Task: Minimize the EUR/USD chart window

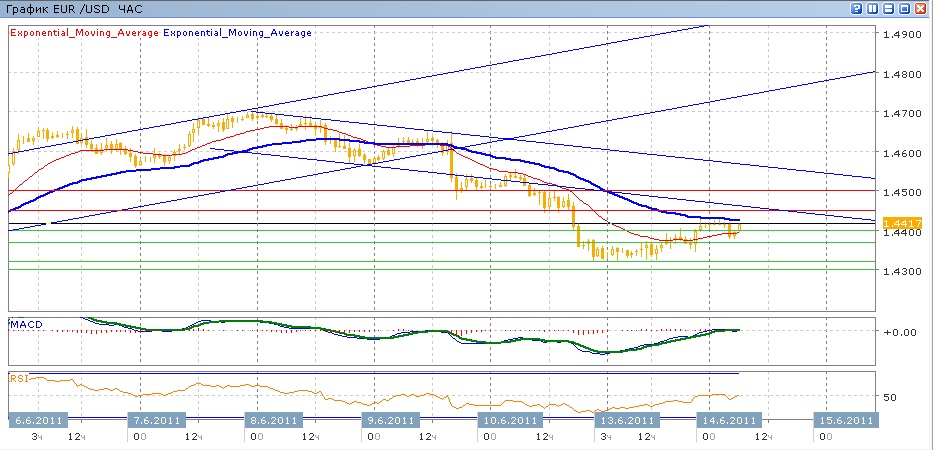Action: coord(889,8)
